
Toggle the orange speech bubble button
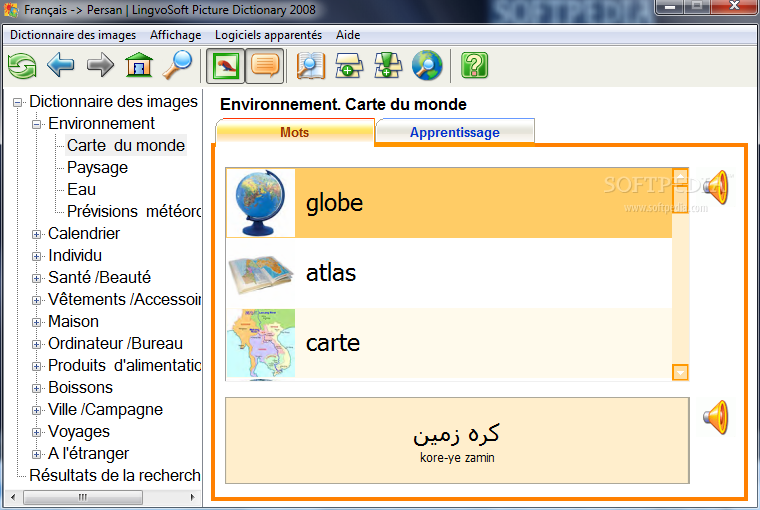265,65
